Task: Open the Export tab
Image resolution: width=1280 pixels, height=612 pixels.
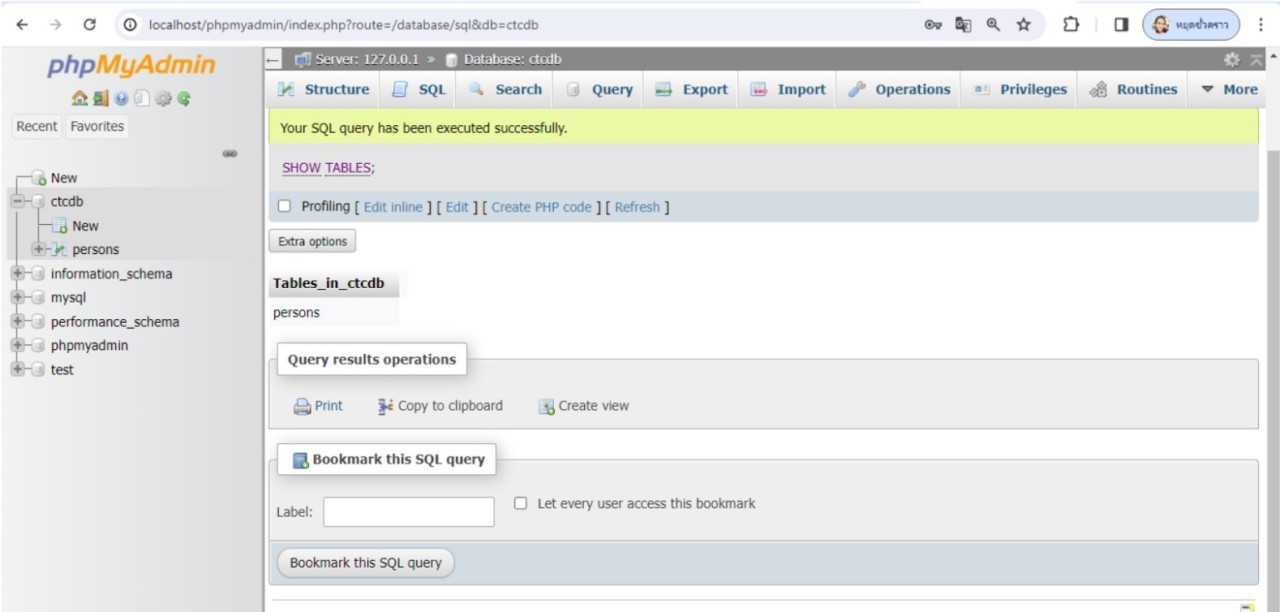Action: click(x=691, y=90)
